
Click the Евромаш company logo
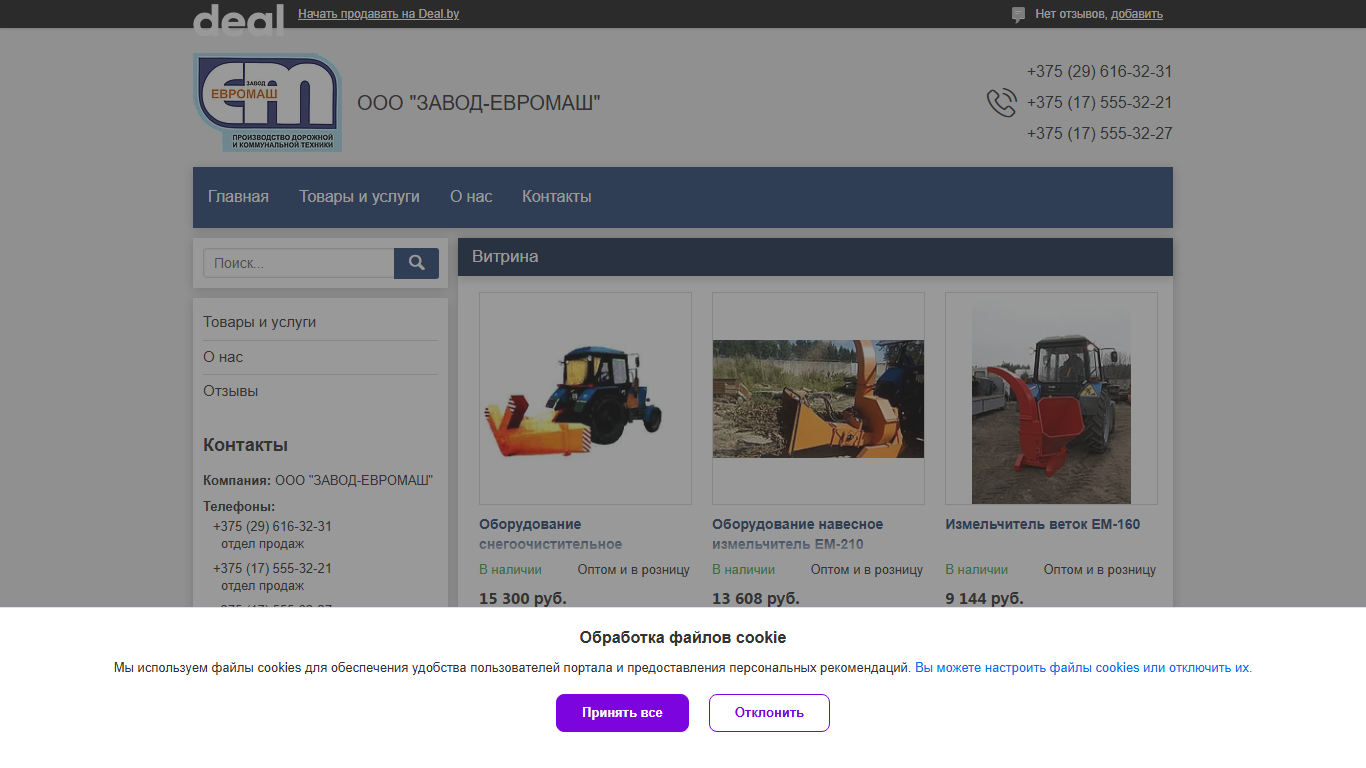click(267, 102)
